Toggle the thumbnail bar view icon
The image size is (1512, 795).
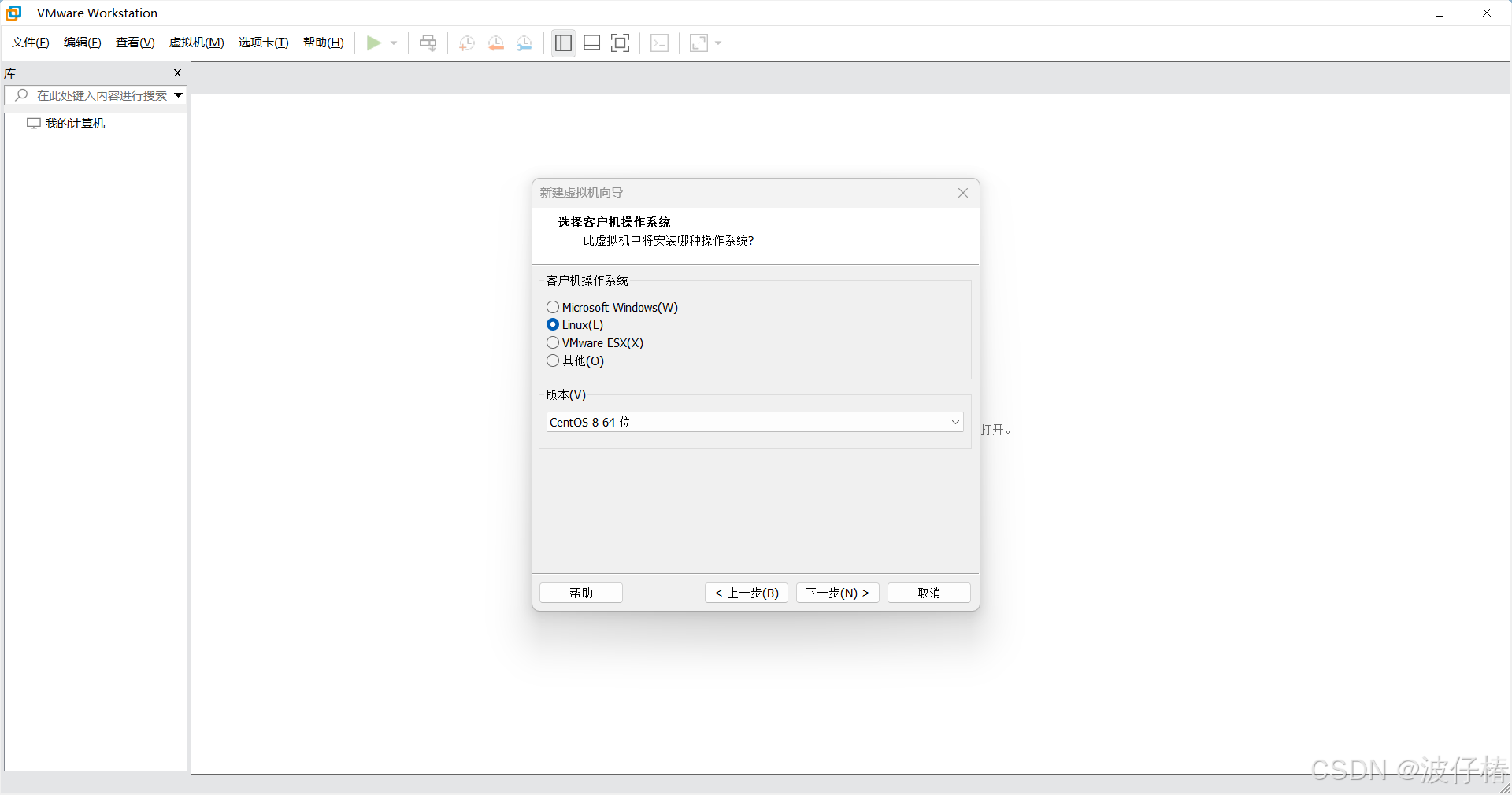(591, 43)
